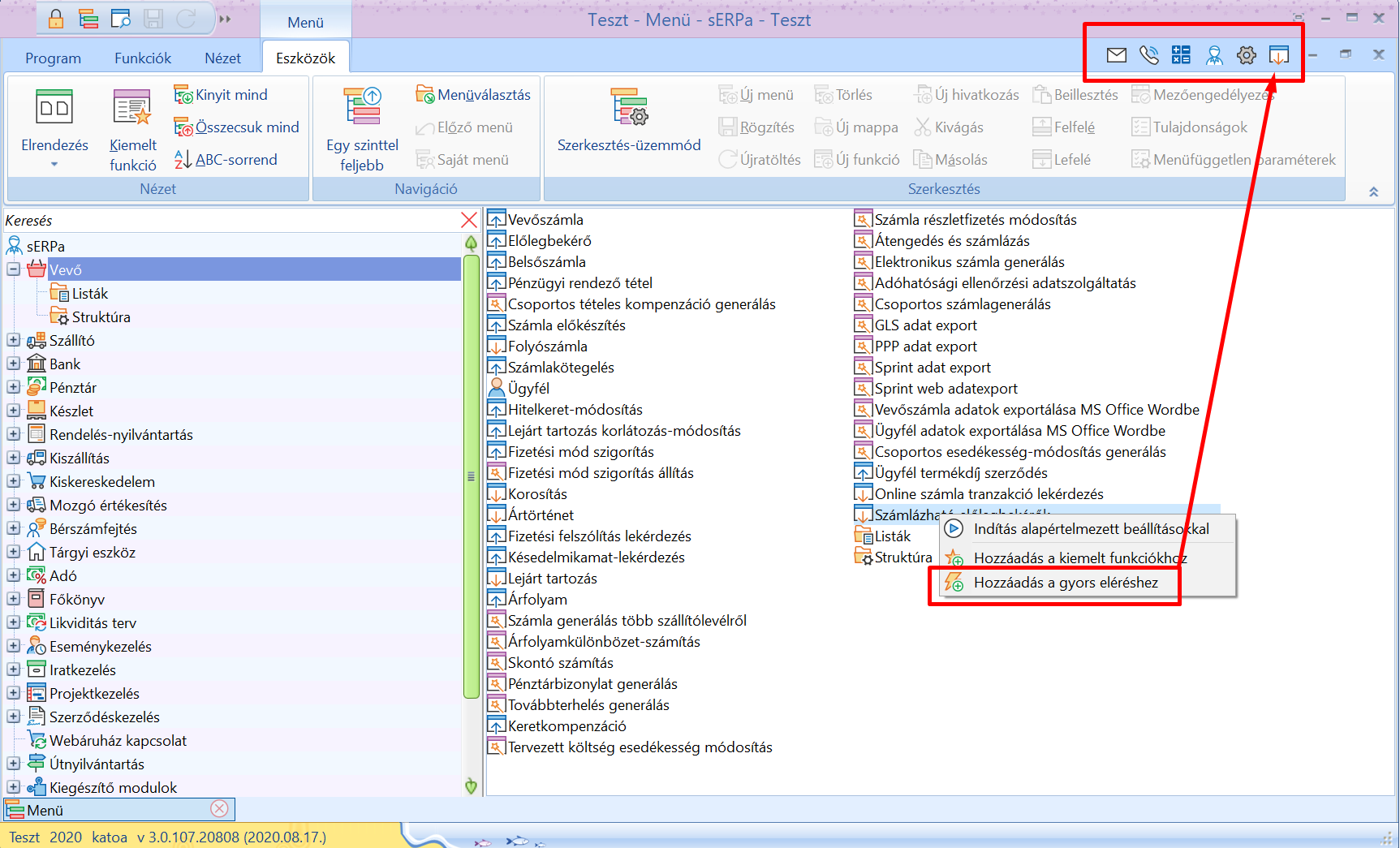
Task: Go up one level with Egy szinttel feljebb
Action: [x=362, y=130]
